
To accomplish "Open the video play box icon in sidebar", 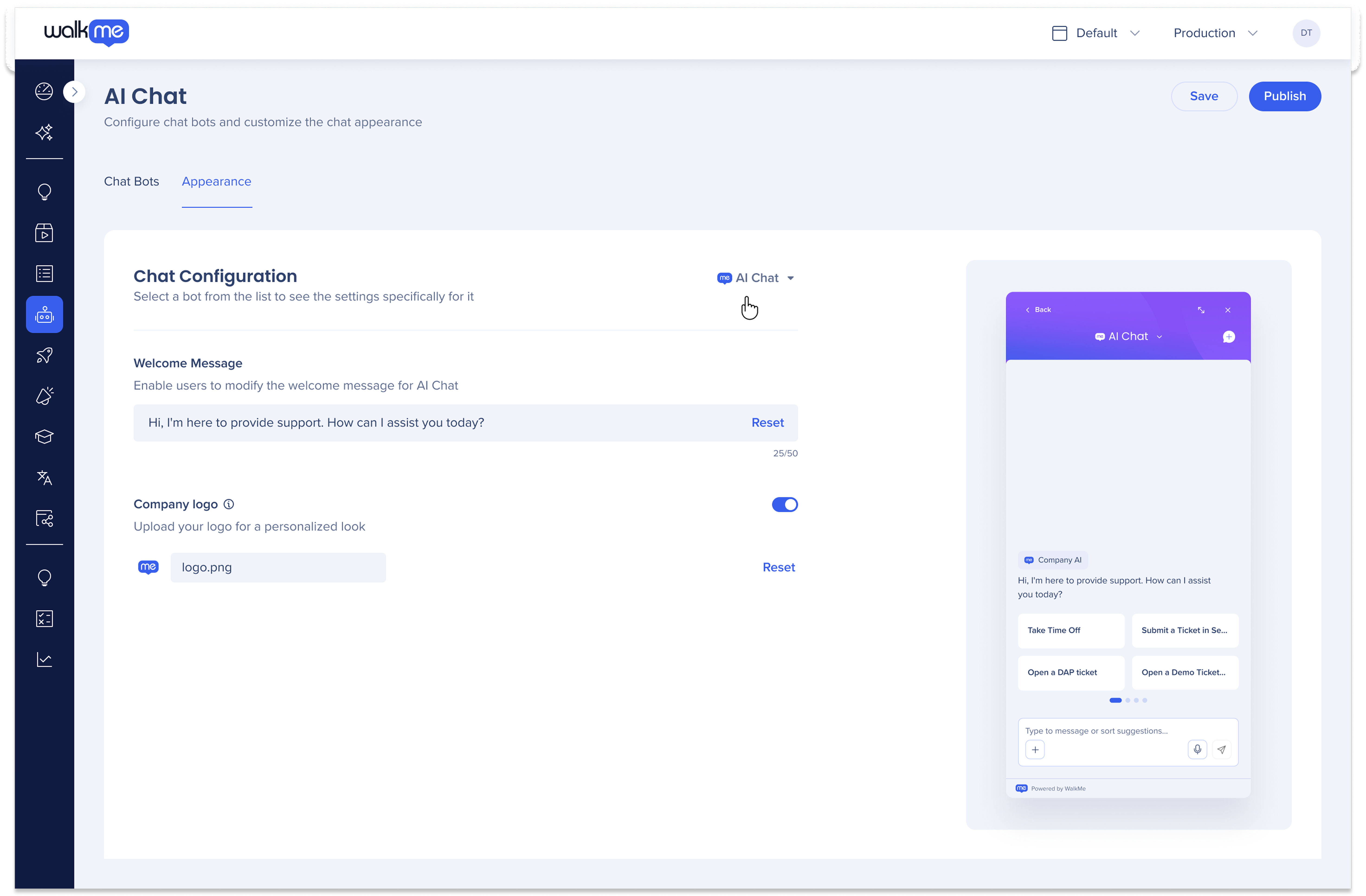I will (44, 232).
